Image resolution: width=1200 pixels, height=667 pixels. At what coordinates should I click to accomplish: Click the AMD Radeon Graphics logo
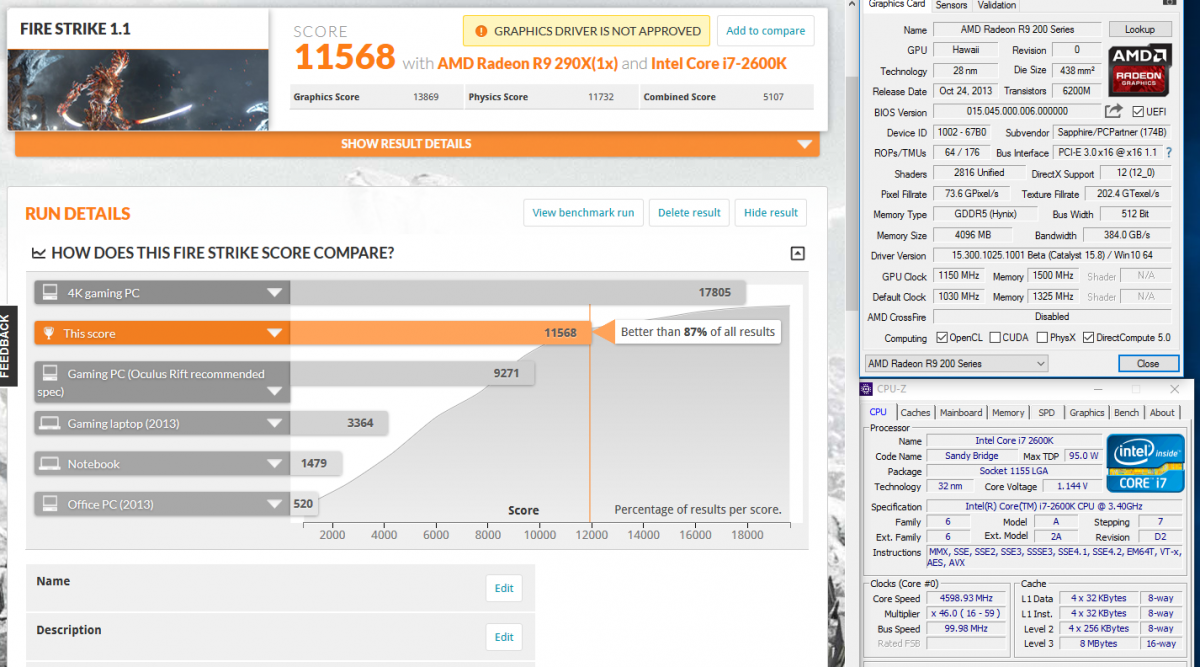[1140, 69]
